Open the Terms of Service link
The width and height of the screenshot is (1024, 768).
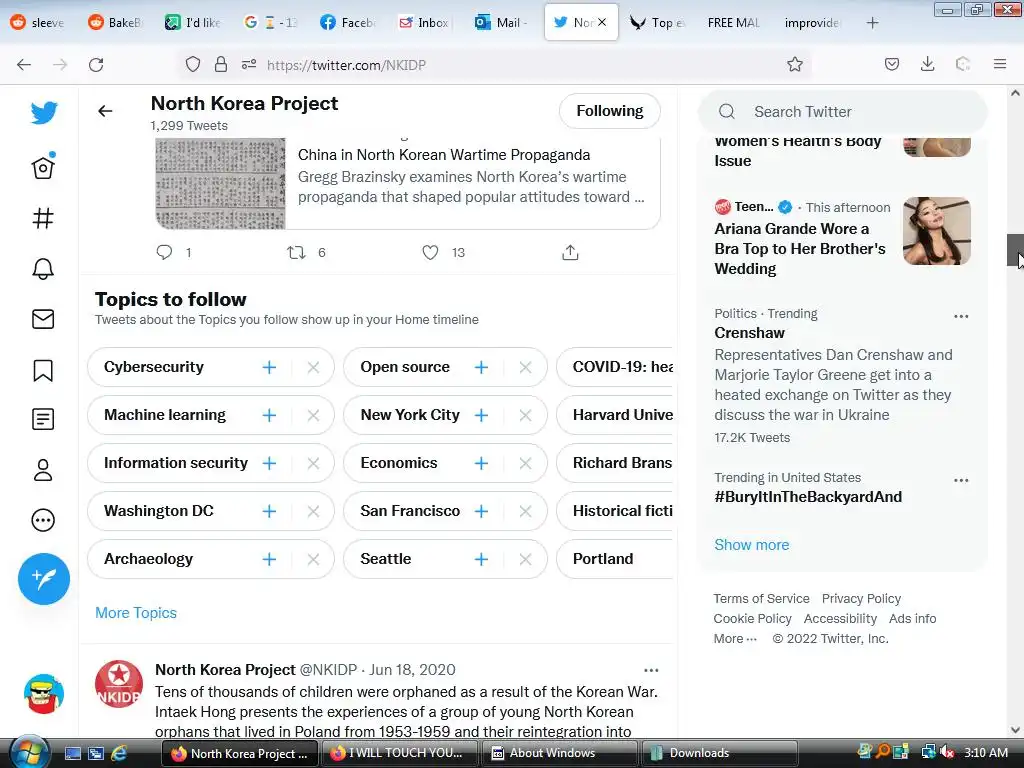[761, 598]
